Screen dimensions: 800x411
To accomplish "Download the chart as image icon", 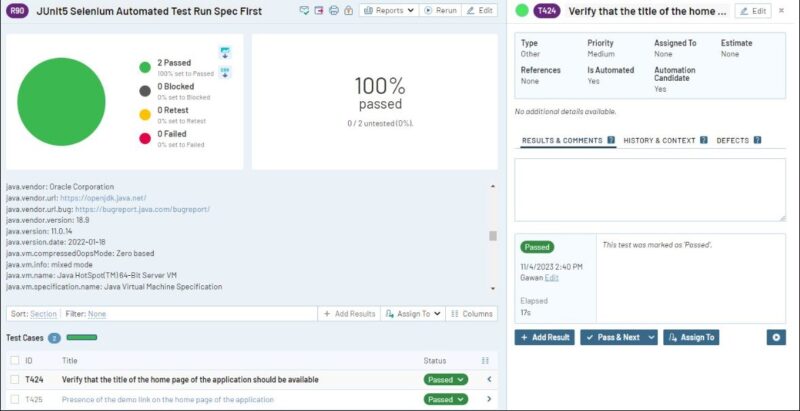I will click(x=225, y=52).
